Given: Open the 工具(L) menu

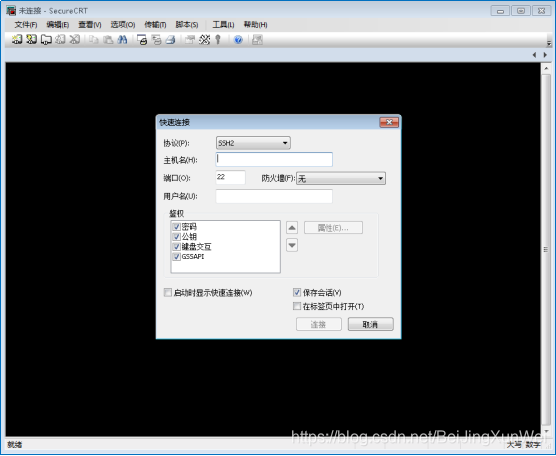Looking at the screenshot, I should point(223,24).
